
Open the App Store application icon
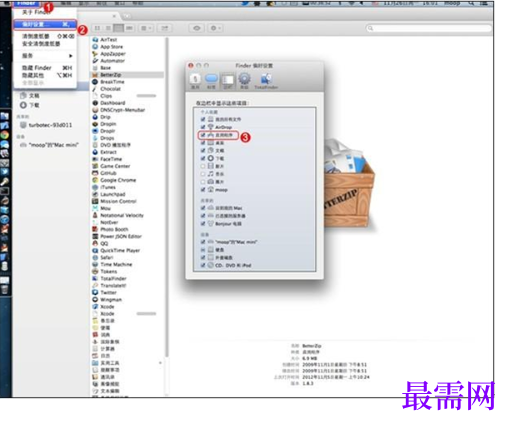[95, 47]
